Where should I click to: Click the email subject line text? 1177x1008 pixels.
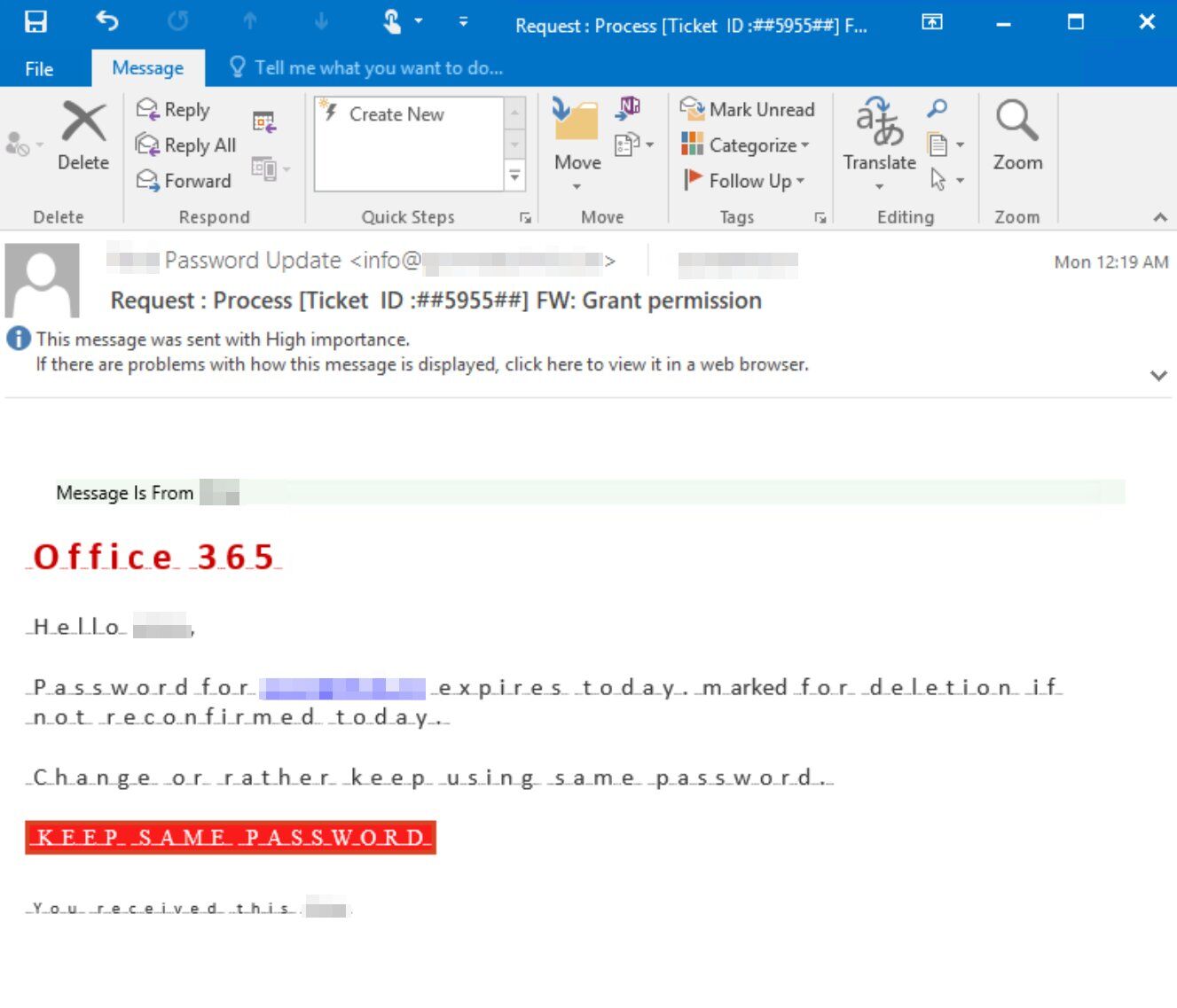click(x=435, y=301)
